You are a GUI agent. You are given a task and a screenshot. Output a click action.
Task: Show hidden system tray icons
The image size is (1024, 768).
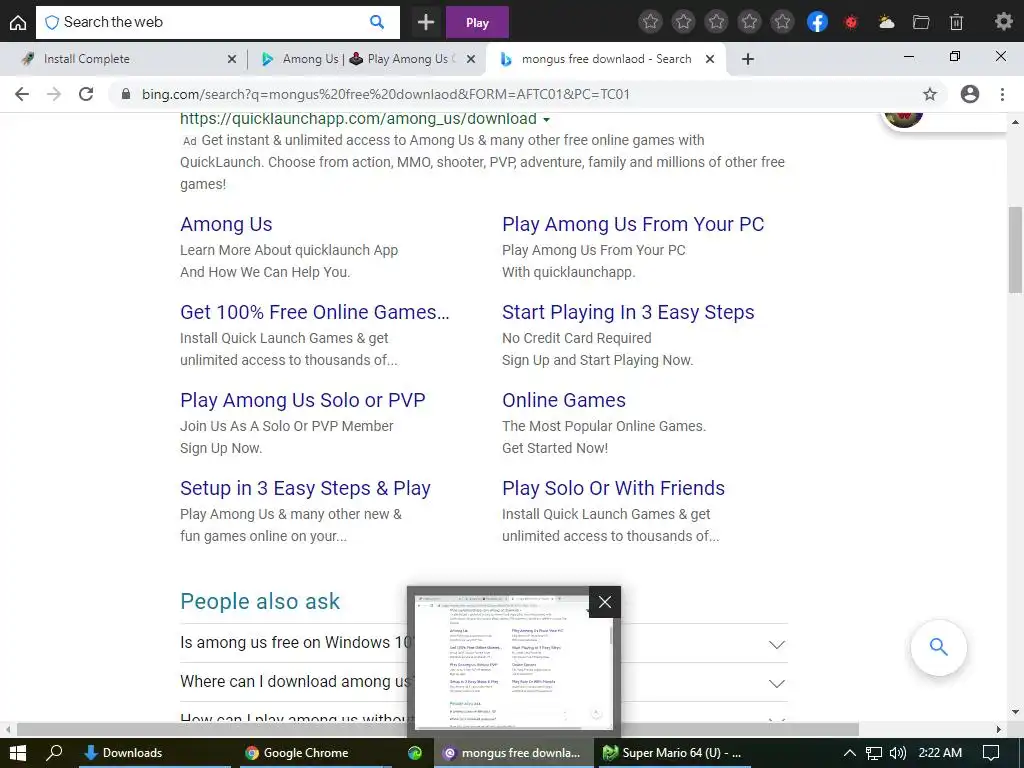tap(850, 753)
